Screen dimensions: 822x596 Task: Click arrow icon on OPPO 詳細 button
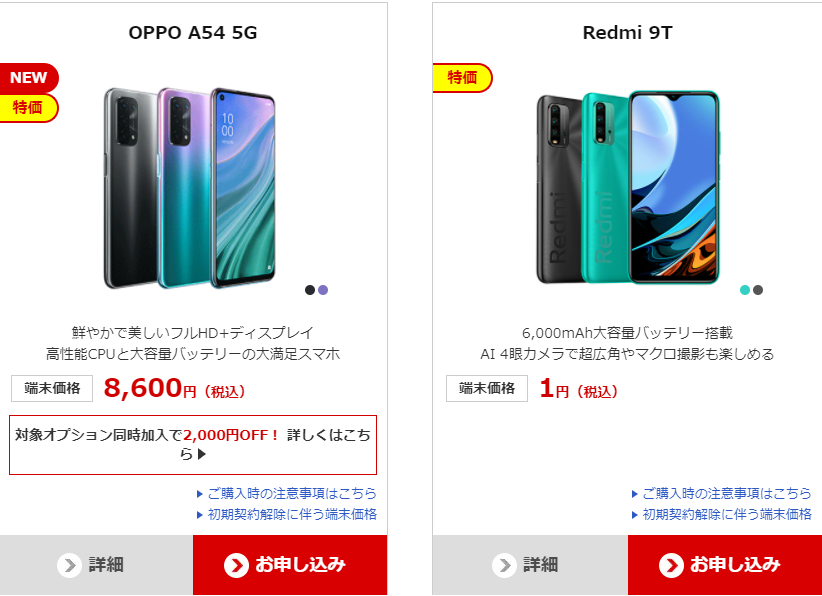[x=69, y=565]
